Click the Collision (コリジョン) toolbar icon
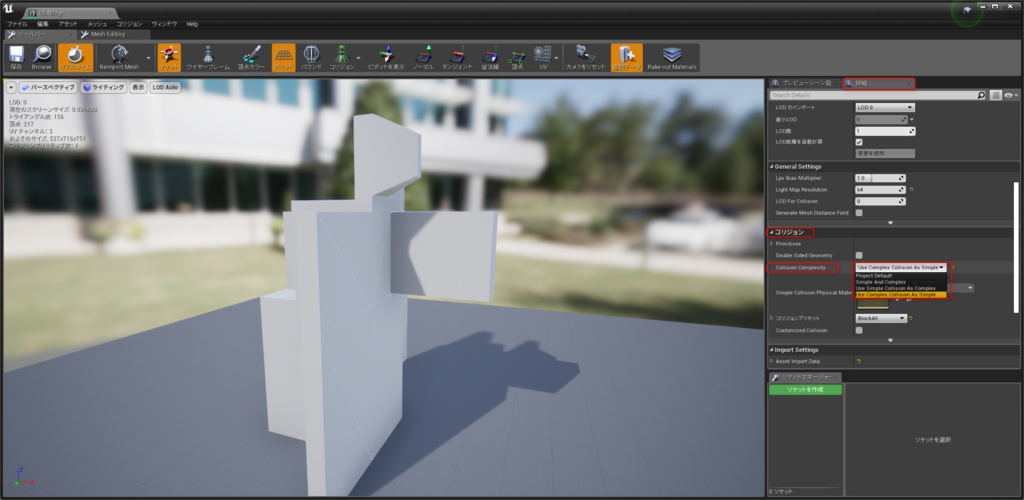Screen dimensions: 1024x500 [342, 57]
